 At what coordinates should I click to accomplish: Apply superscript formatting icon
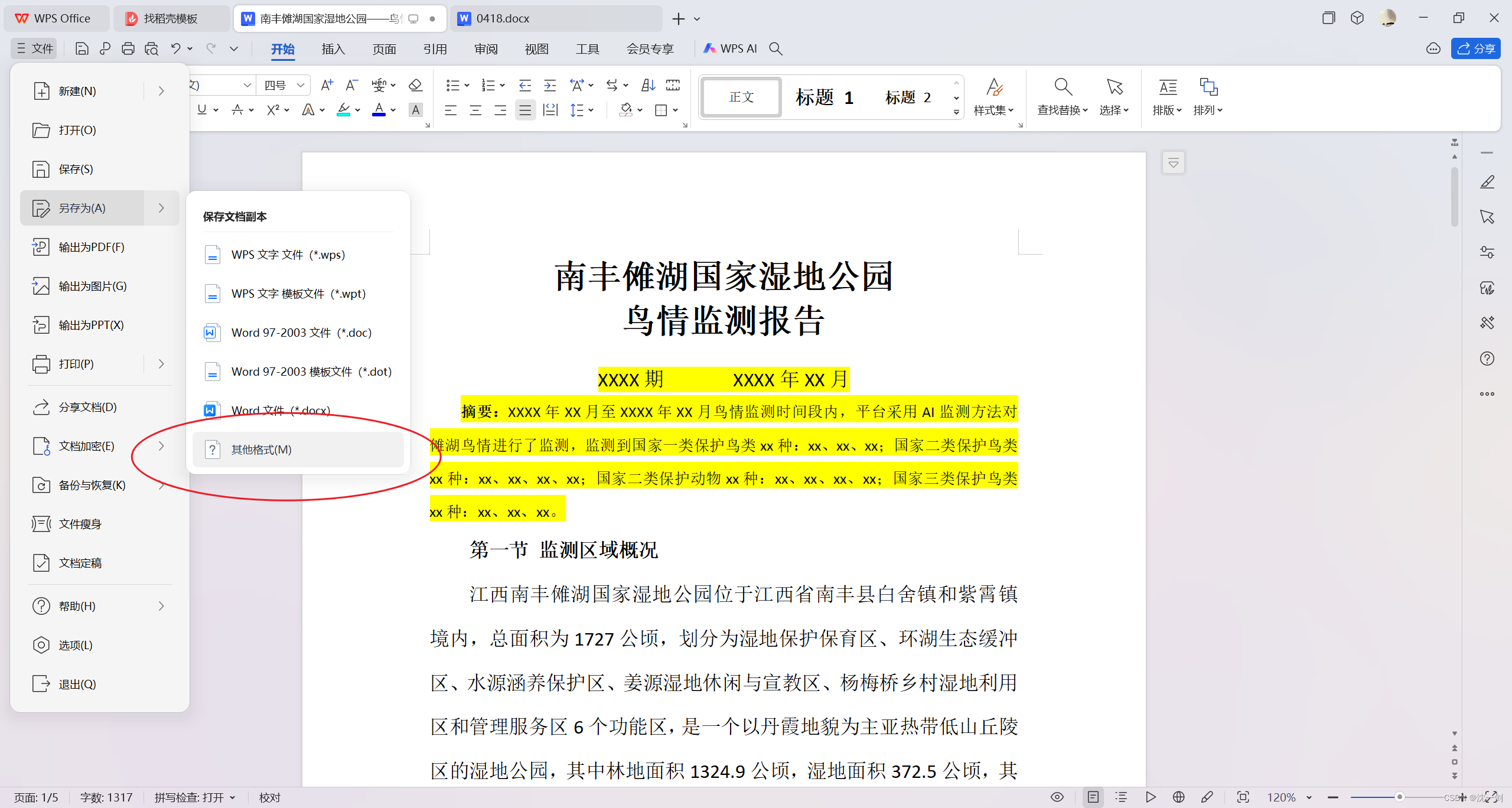click(273, 109)
